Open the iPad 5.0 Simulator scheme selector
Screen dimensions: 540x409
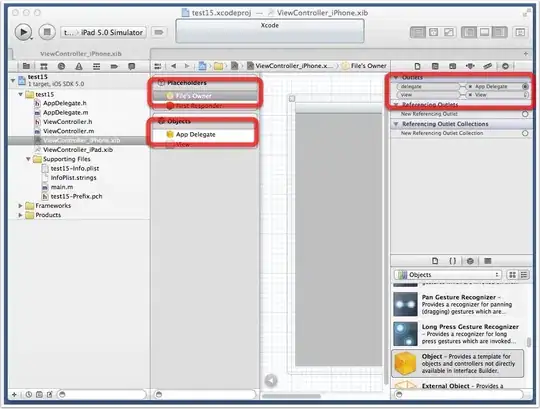pos(103,32)
